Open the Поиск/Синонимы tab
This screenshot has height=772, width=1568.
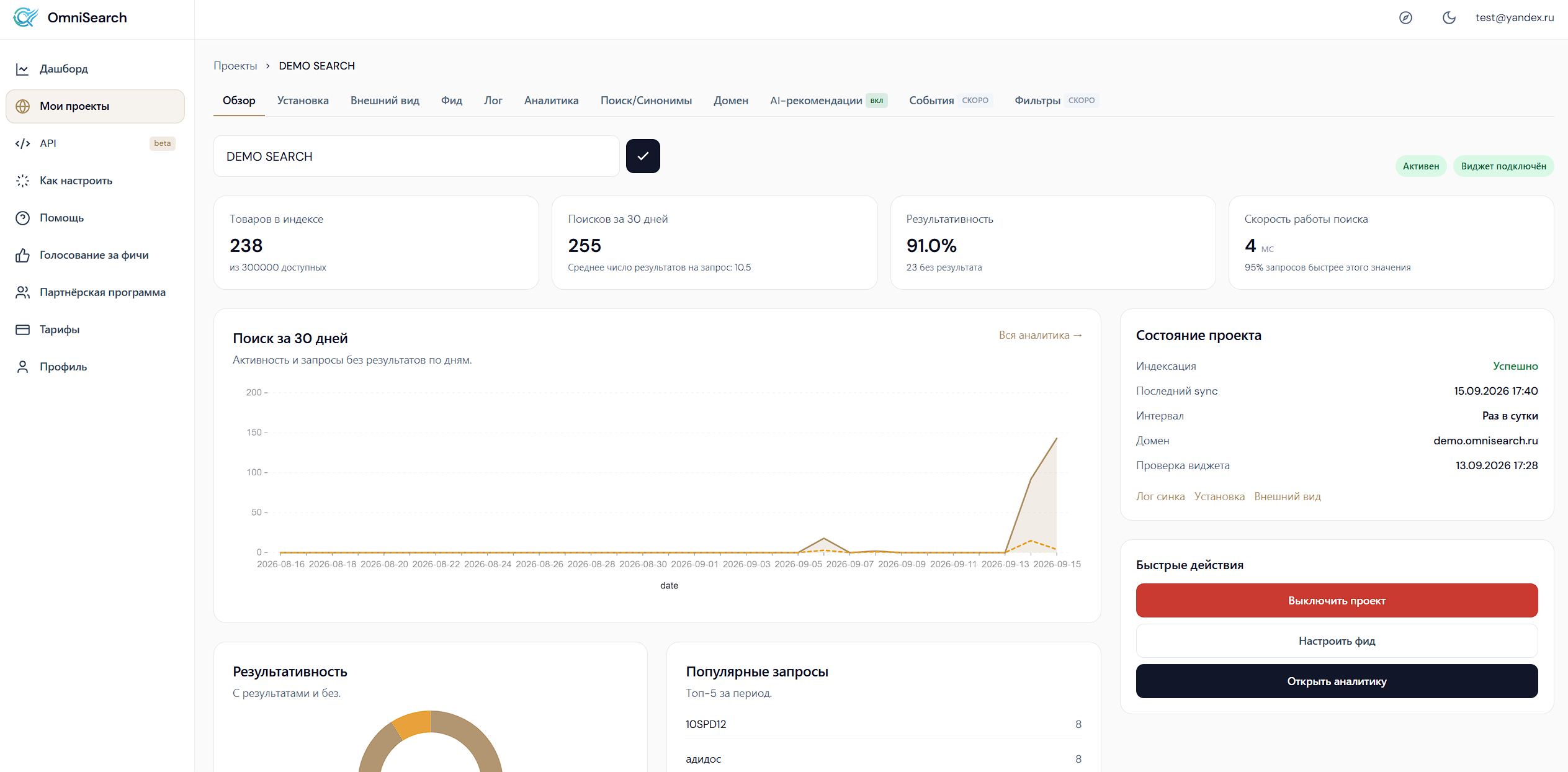pos(646,101)
